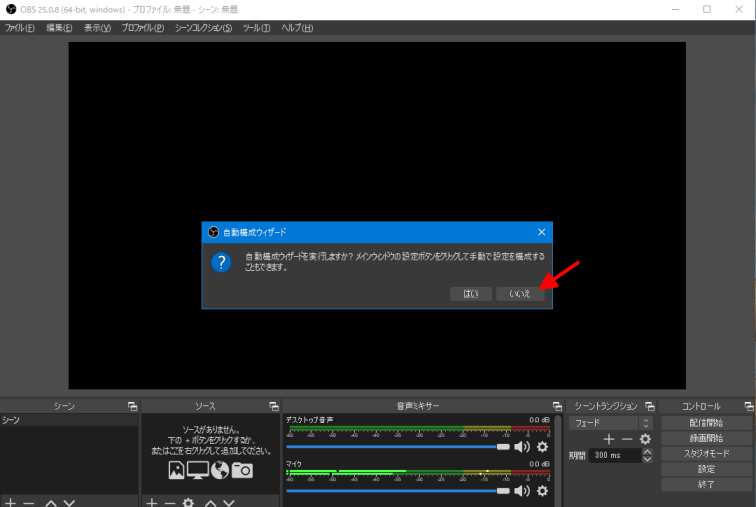
Task: Move source up with arrow
Action: pyautogui.click(x=210, y=503)
